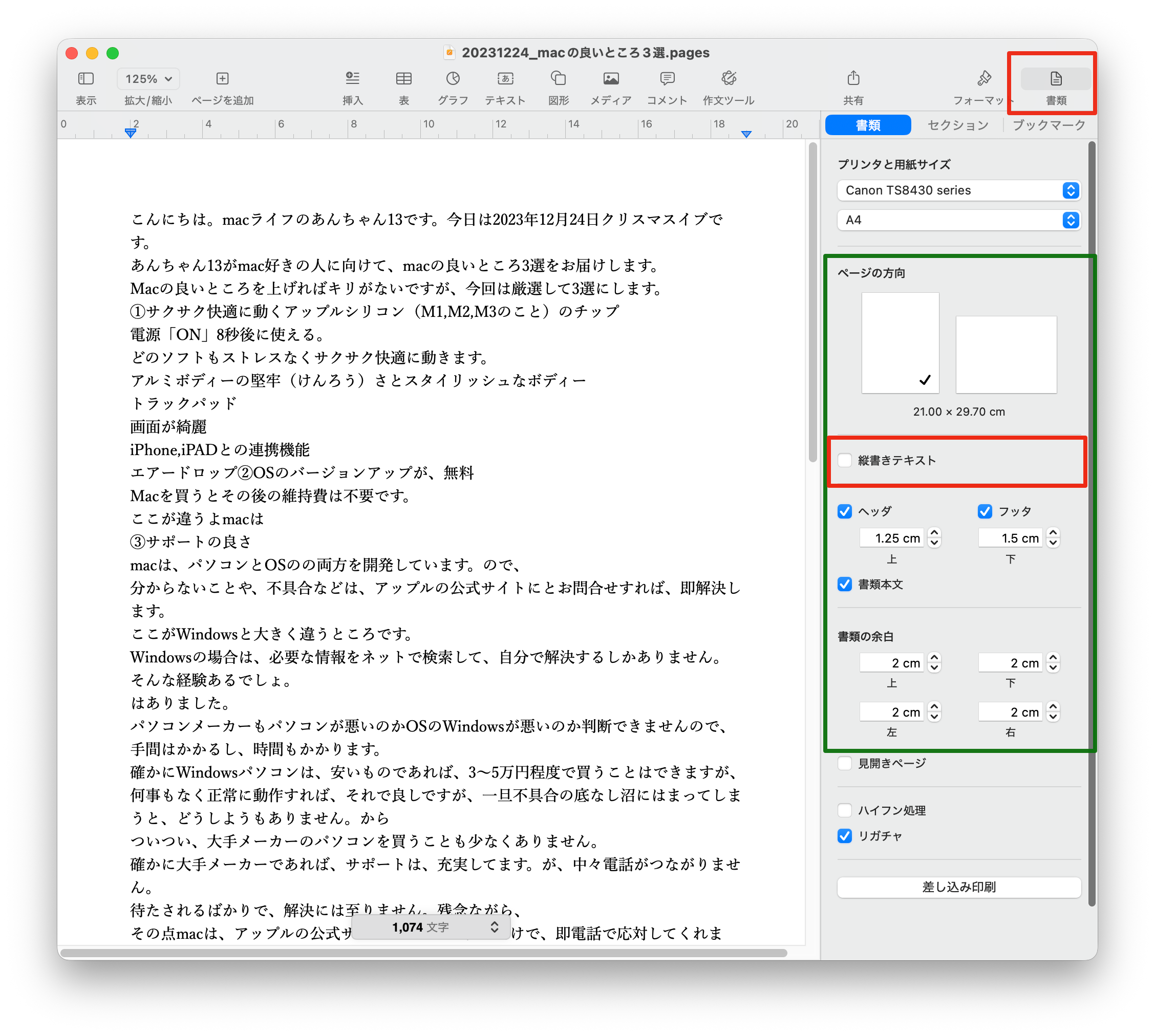This screenshot has width=1155, height=1036.
Task: Switch to the セクション tab
Action: [x=958, y=125]
